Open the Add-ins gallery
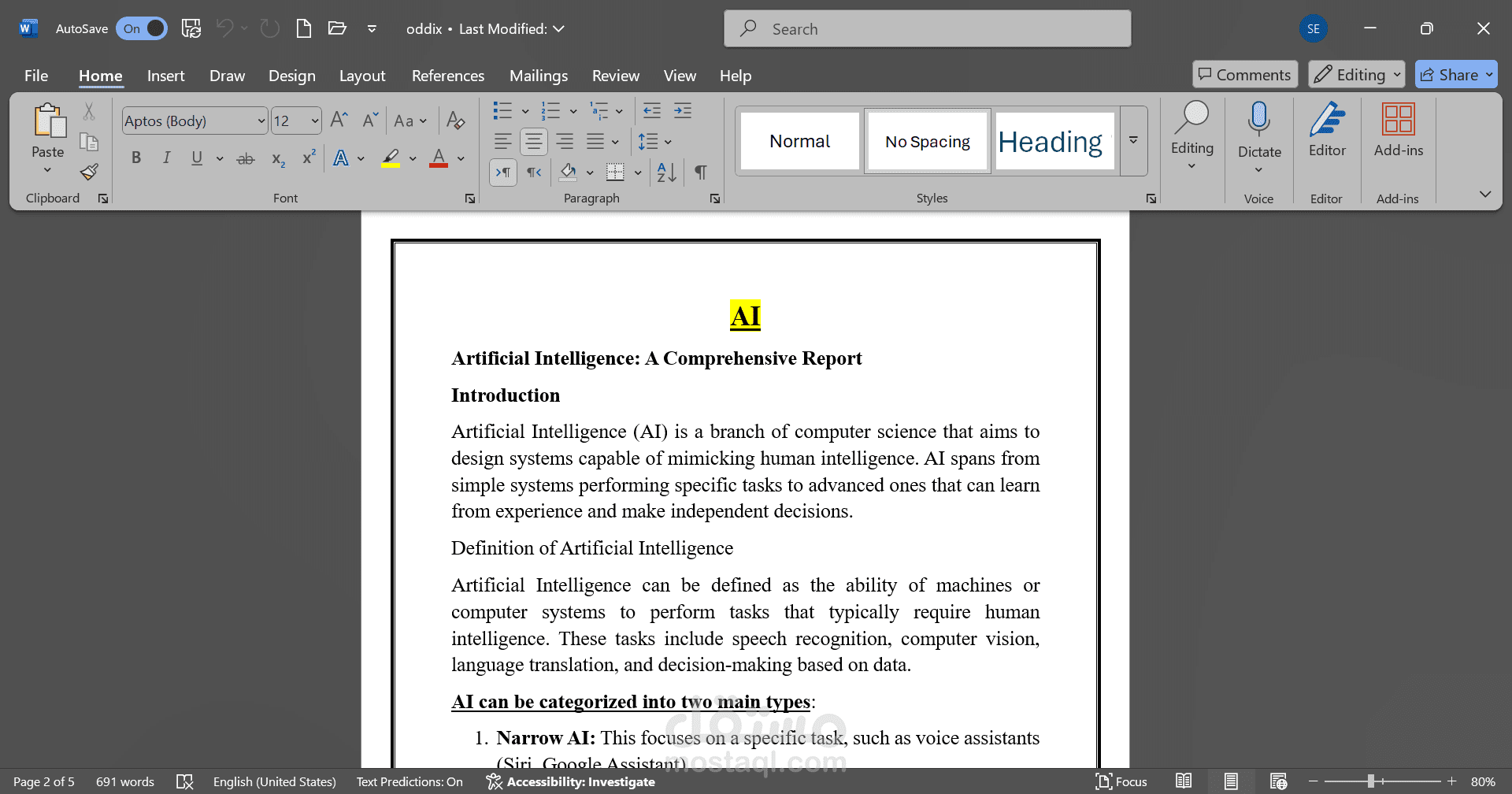Image resolution: width=1512 pixels, height=794 pixels. (x=1399, y=131)
